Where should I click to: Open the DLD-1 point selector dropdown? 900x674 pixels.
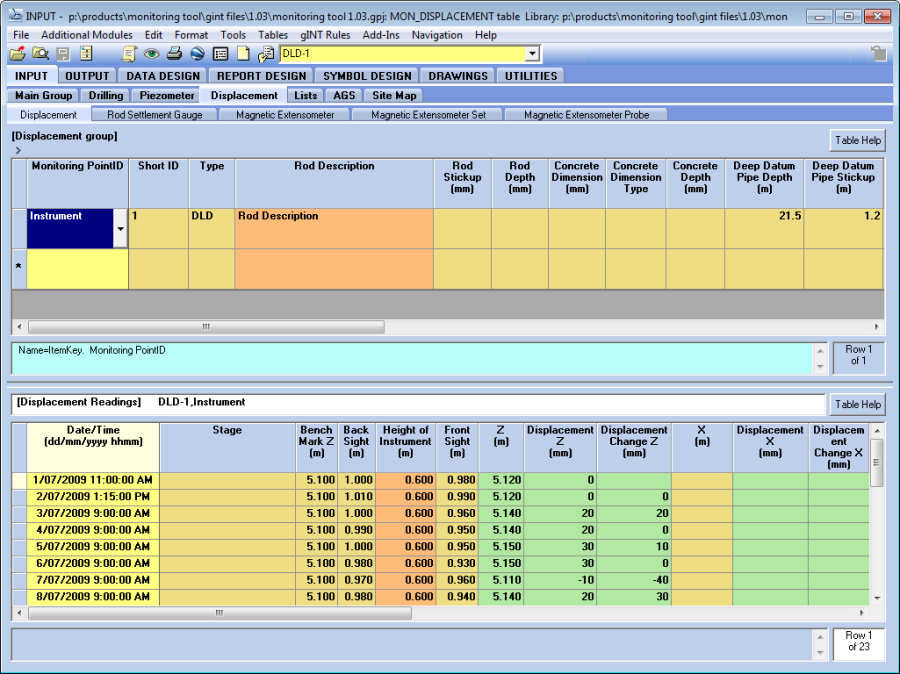tap(531, 54)
